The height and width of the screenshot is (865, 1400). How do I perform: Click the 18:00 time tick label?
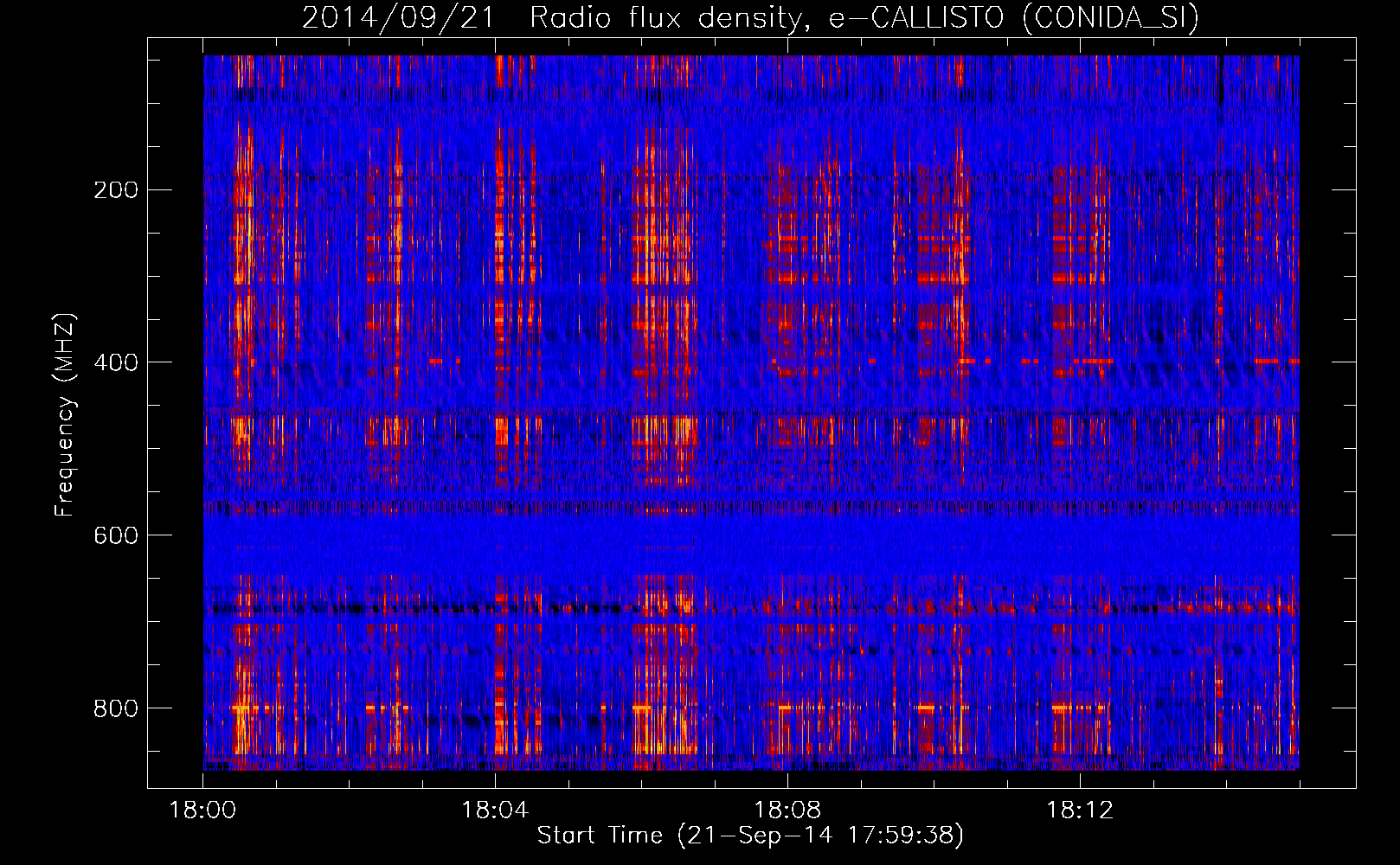pos(202,811)
